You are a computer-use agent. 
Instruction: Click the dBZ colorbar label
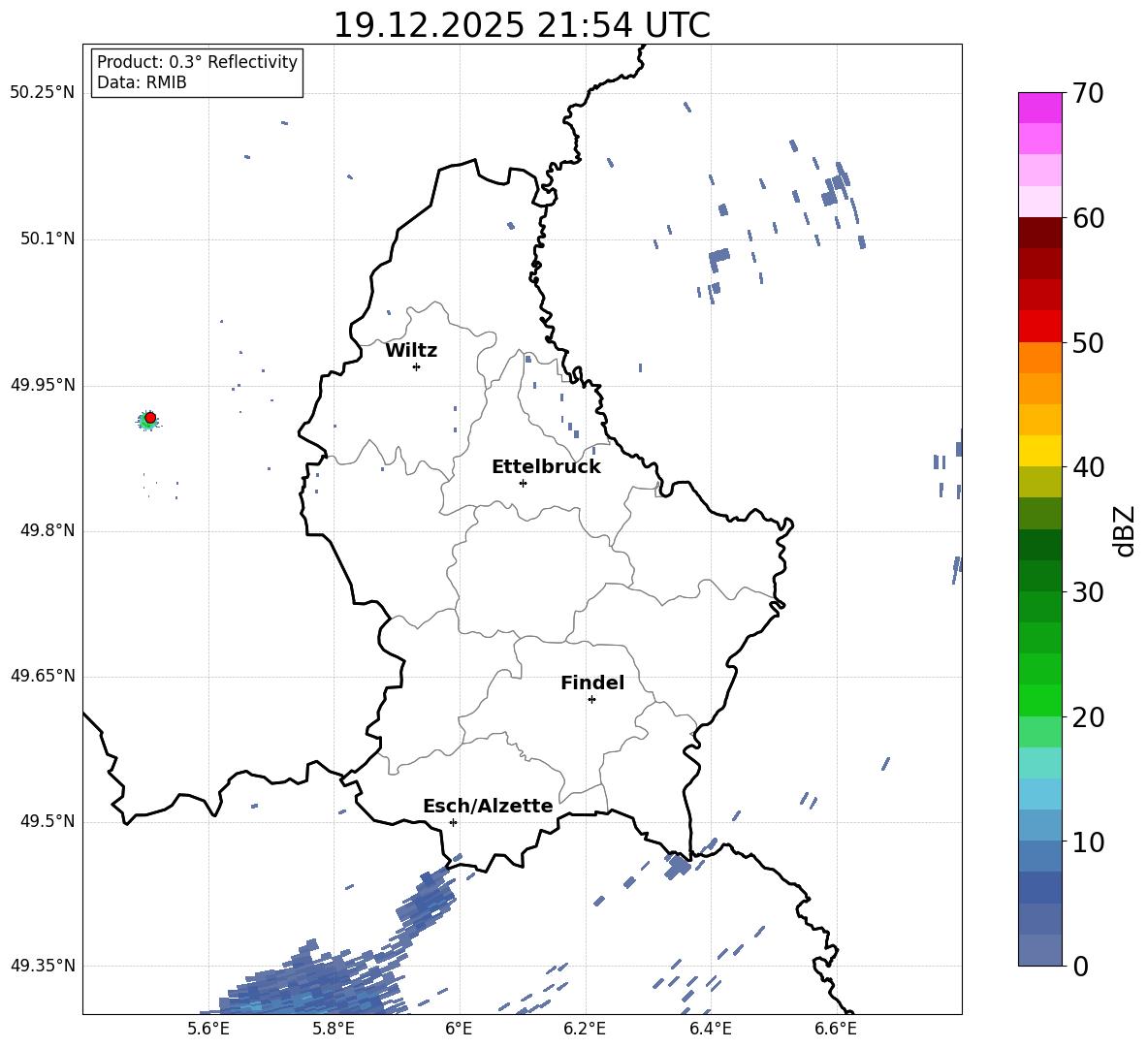click(x=1124, y=530)
